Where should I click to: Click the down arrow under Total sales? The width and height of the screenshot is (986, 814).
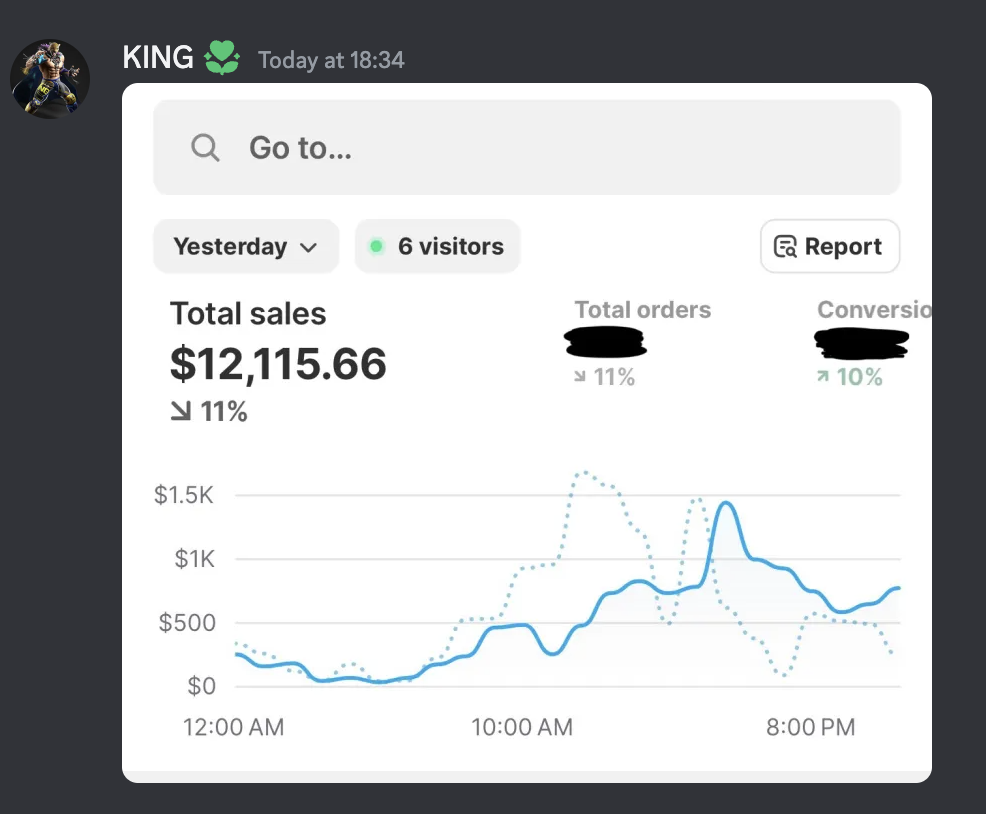[181, 411]
